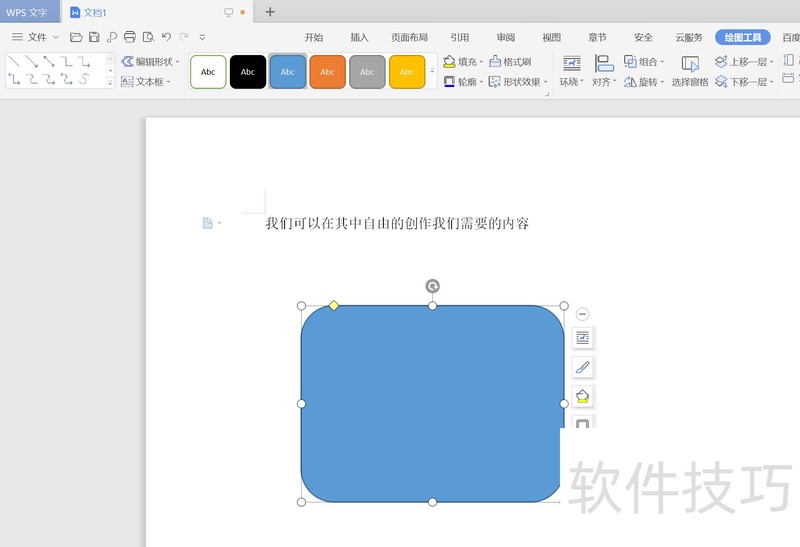800x547 pixels.
Task: Open the 填充 fill dropdown
Action: click(463, 62)
